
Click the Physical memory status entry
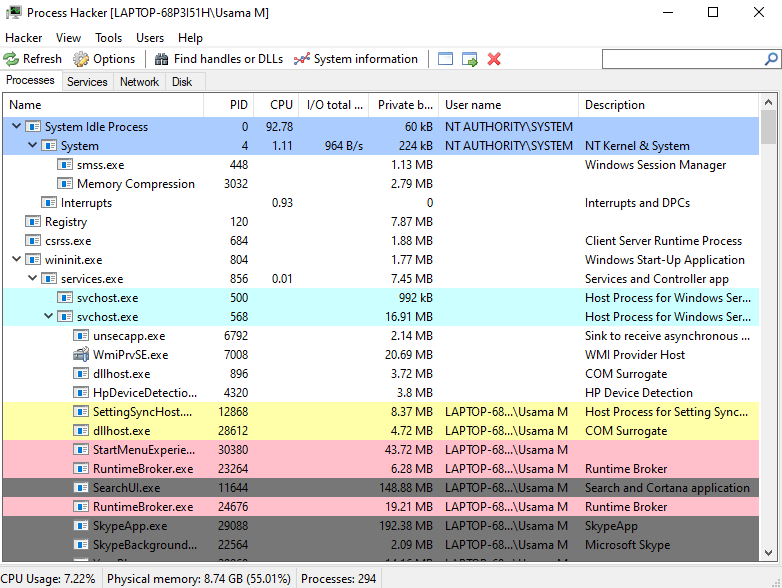(198, 579)
